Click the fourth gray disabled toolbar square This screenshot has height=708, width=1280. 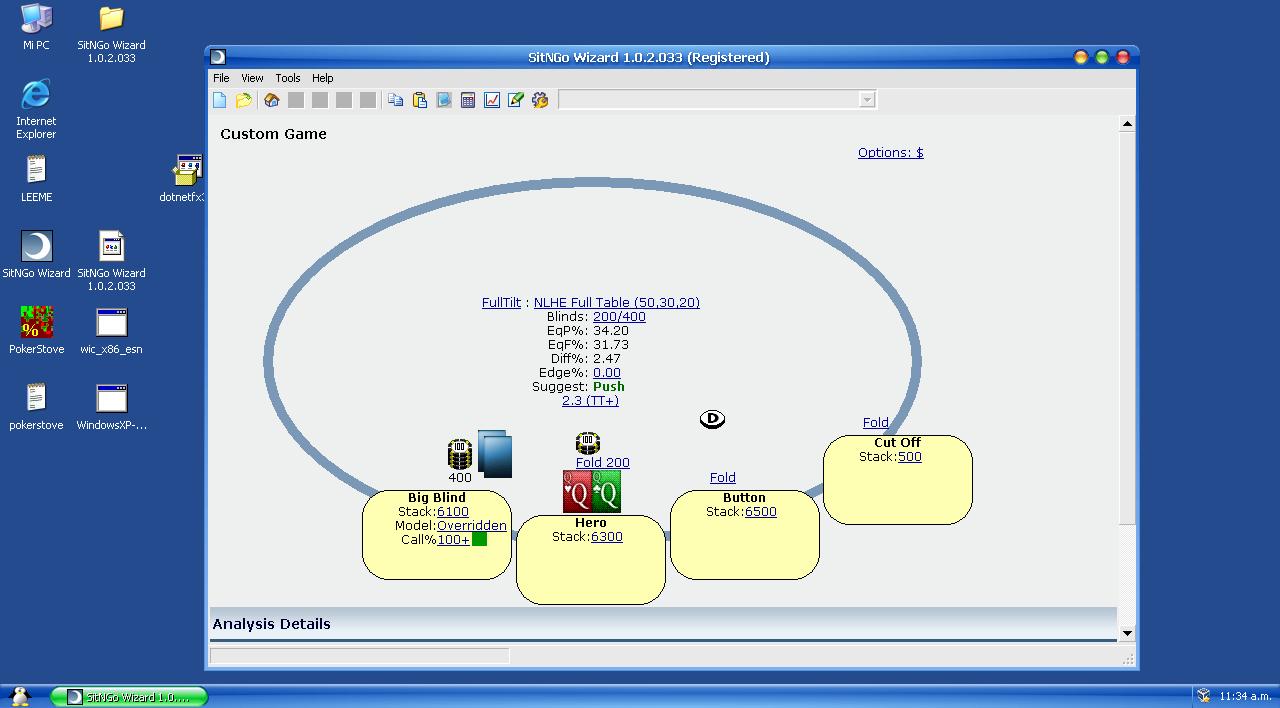point(368,100)
